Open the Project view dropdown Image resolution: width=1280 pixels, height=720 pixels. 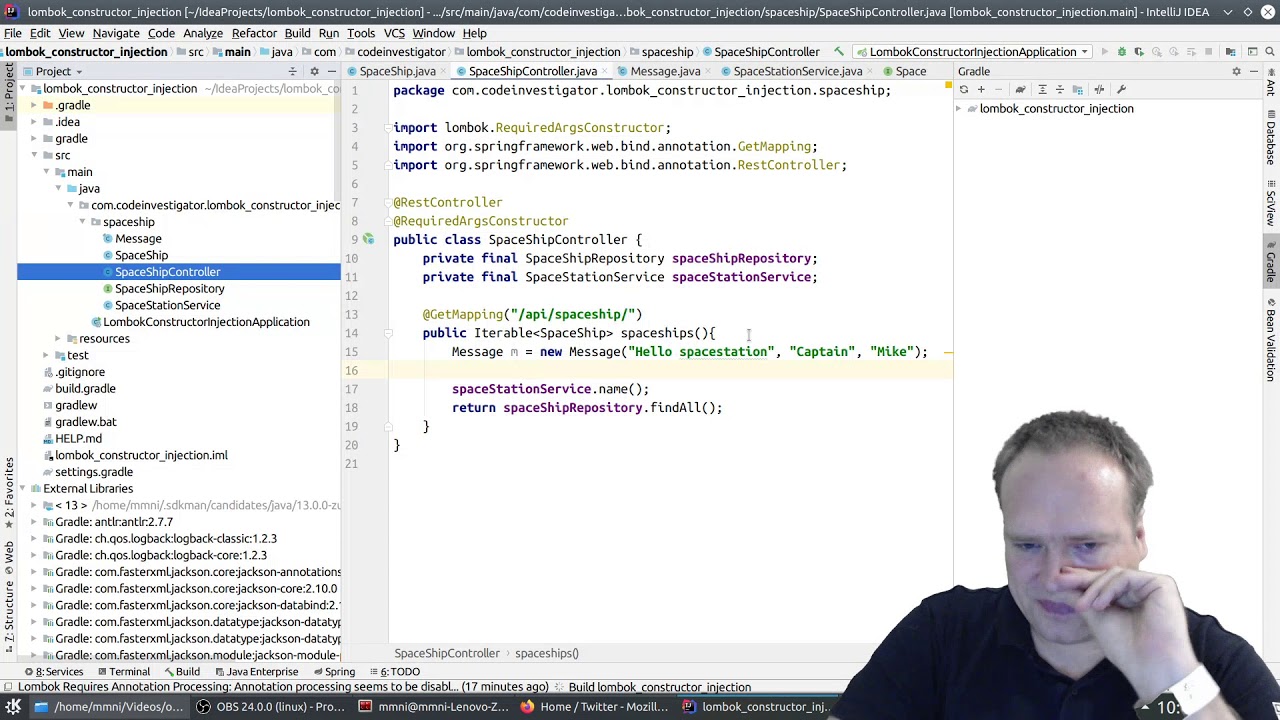pos(59,72)
